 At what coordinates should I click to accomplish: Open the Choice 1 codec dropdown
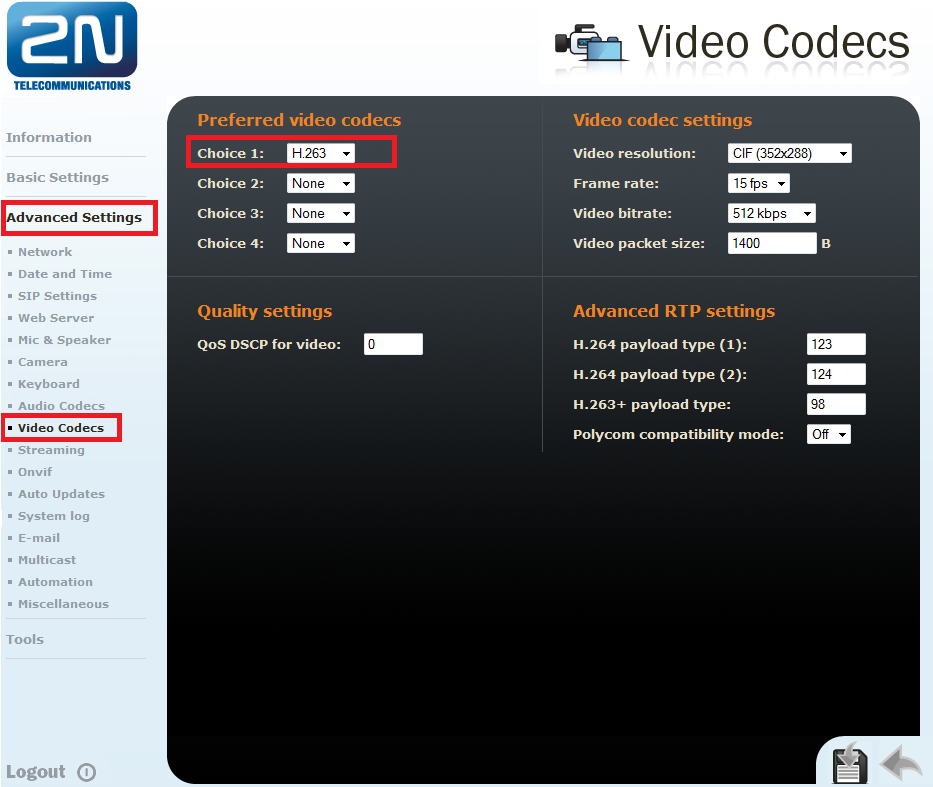tap(320, 153)
